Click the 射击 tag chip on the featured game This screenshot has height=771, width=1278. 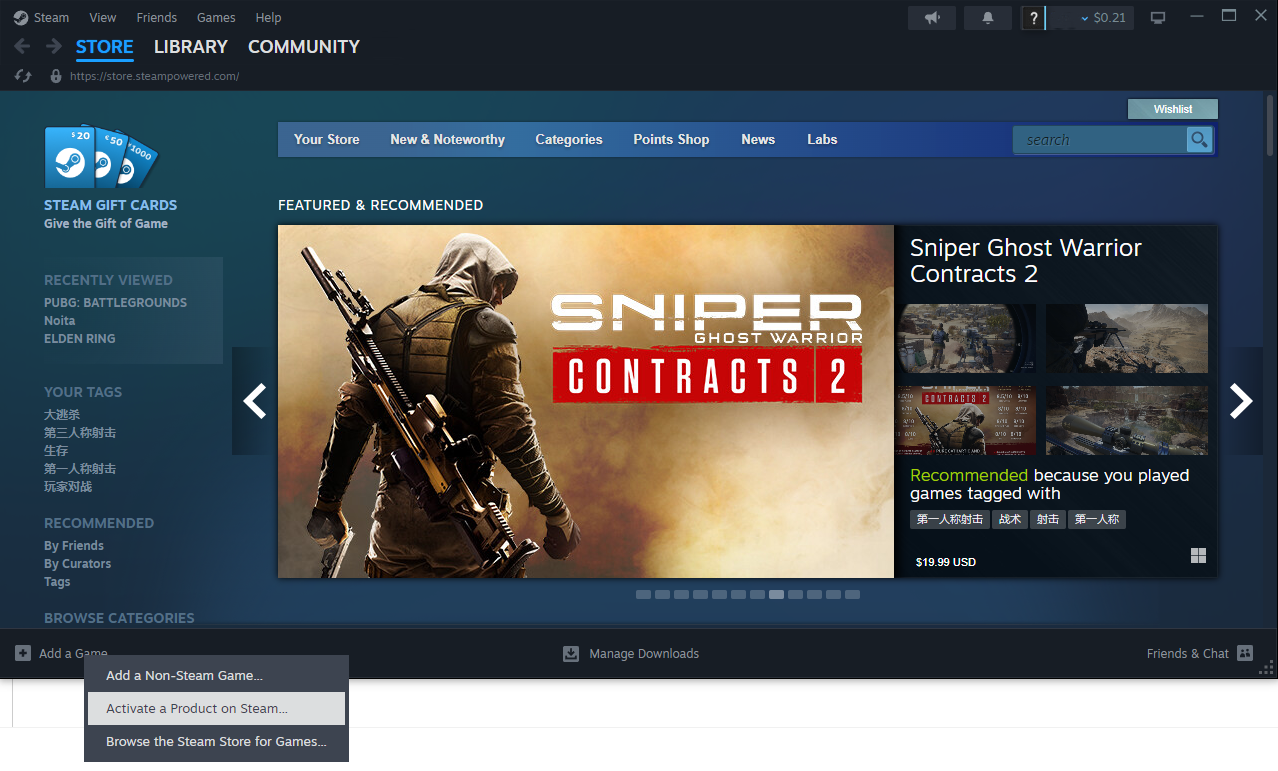pyautogui.click(x=1047, y=519)
